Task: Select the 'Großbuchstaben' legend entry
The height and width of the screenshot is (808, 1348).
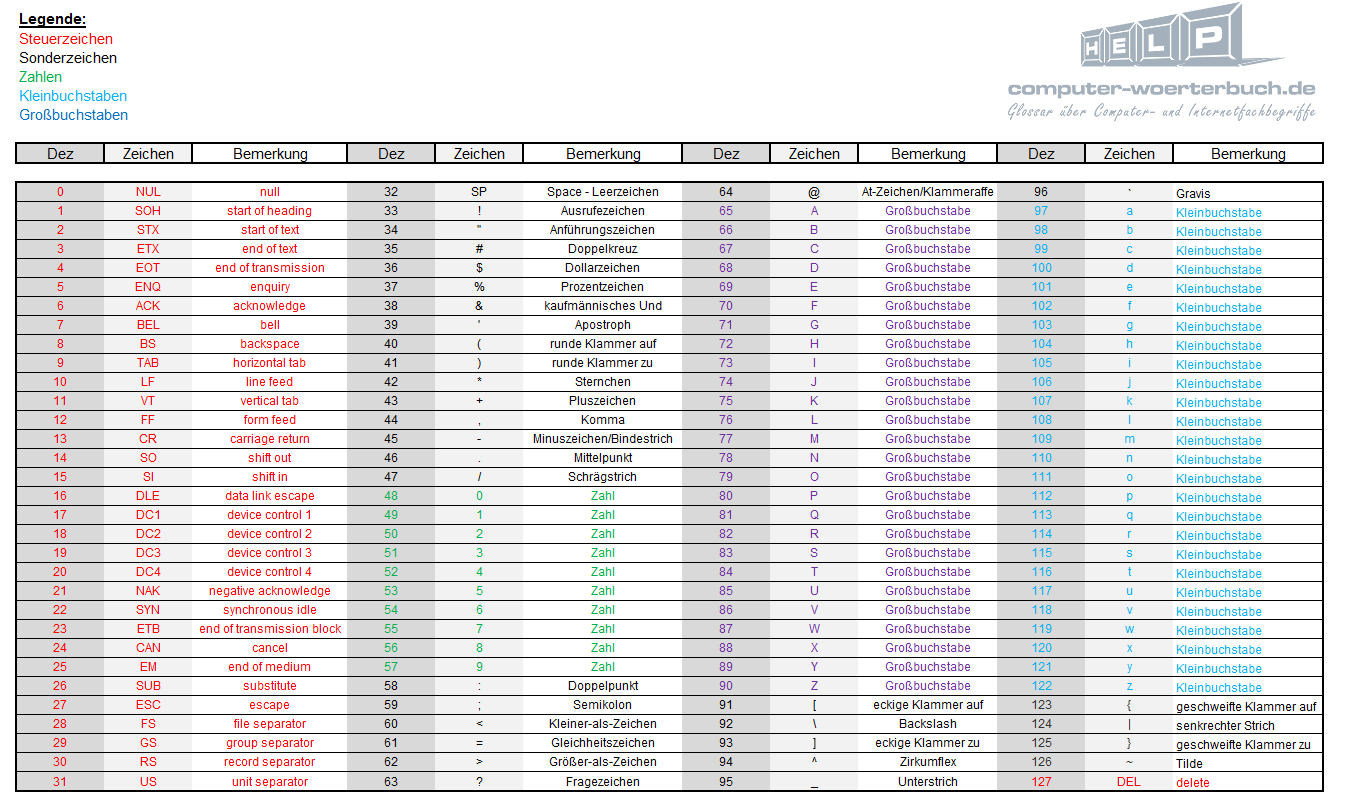Action: pyautogui.click(x=73, y=115)
